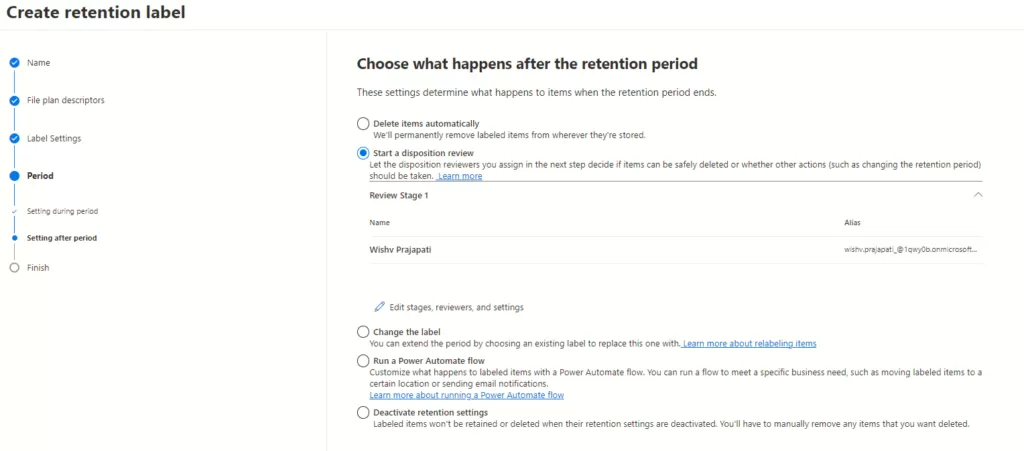Click the Setting during period small checkmark
Viewport: 1024px width, 451px height.
click(14, 212)
